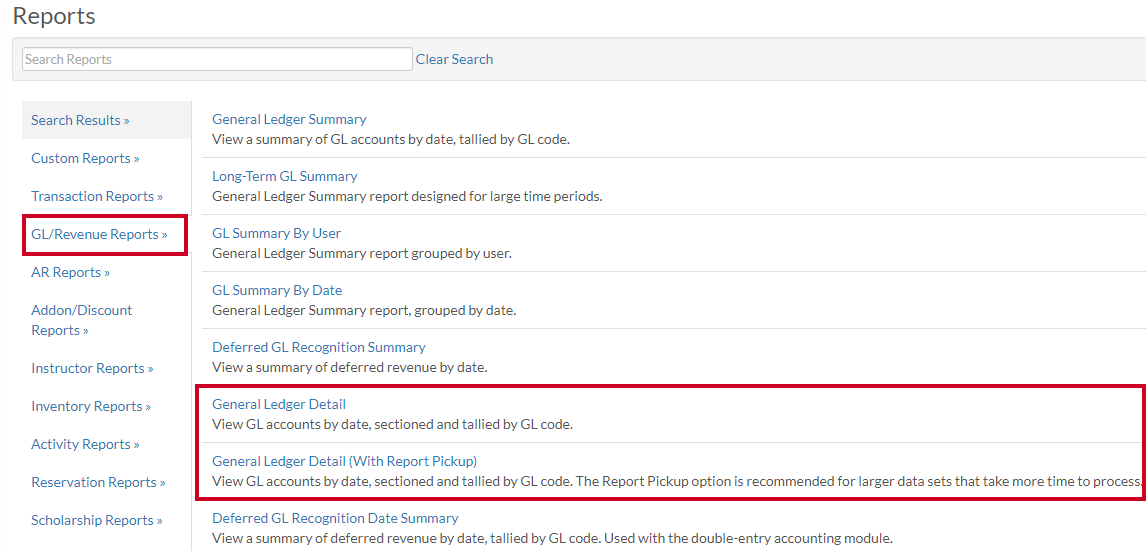The height and width of the screenshot is (551, 1146).
Task: Open the Inventory Reports category
Action: [x=91, y=406]
